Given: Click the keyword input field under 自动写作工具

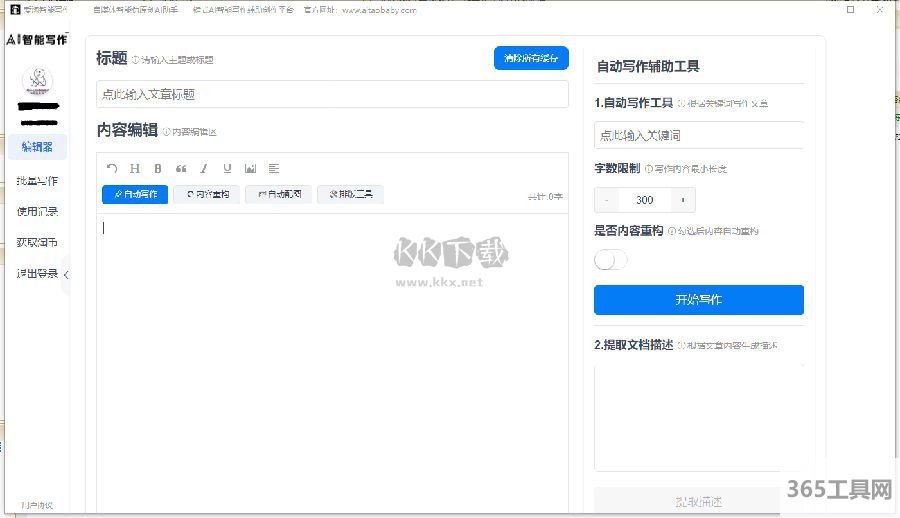Looking at the screenshot, I should (698, 135).
